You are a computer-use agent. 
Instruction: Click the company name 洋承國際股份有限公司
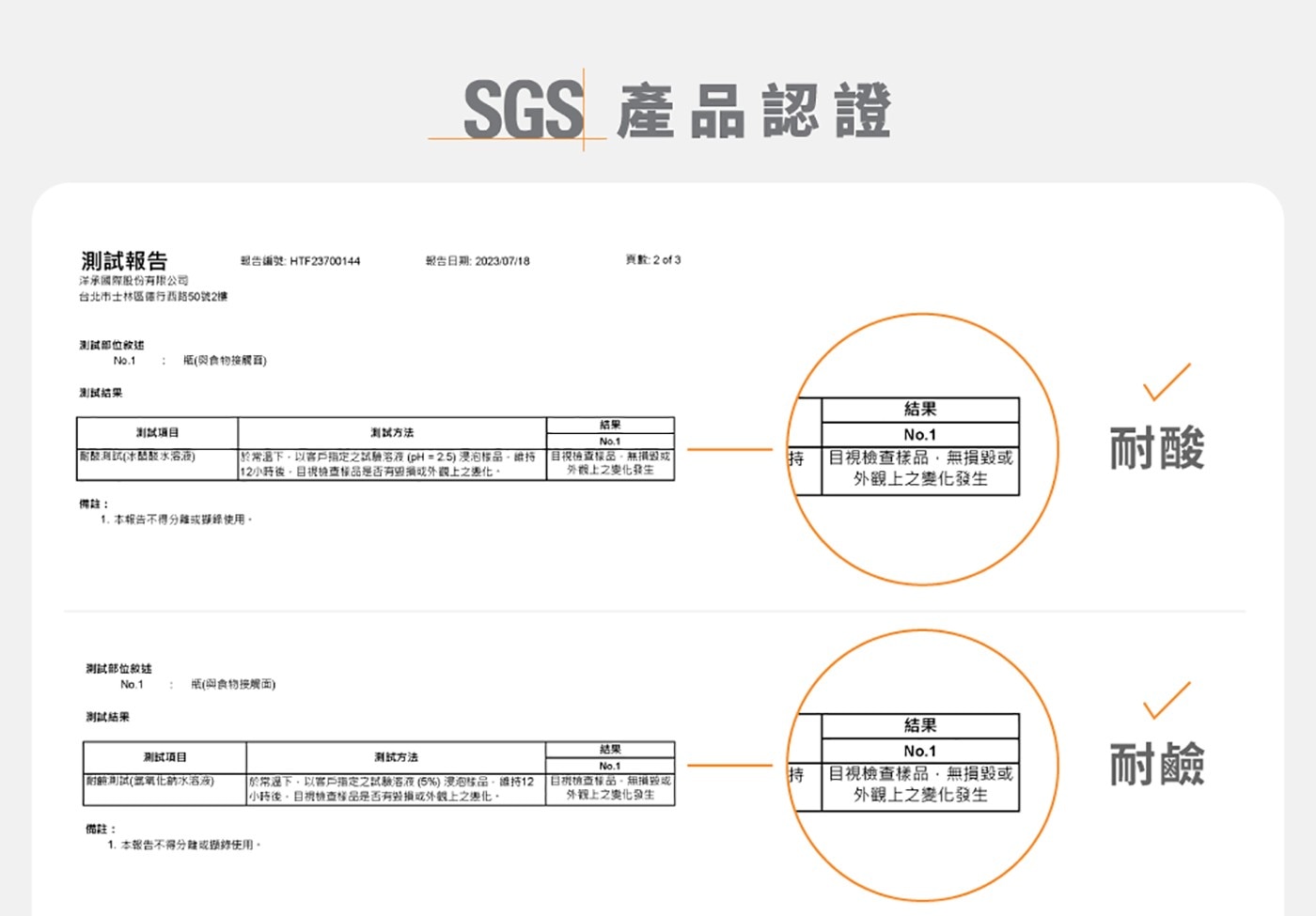pos(133,280)
